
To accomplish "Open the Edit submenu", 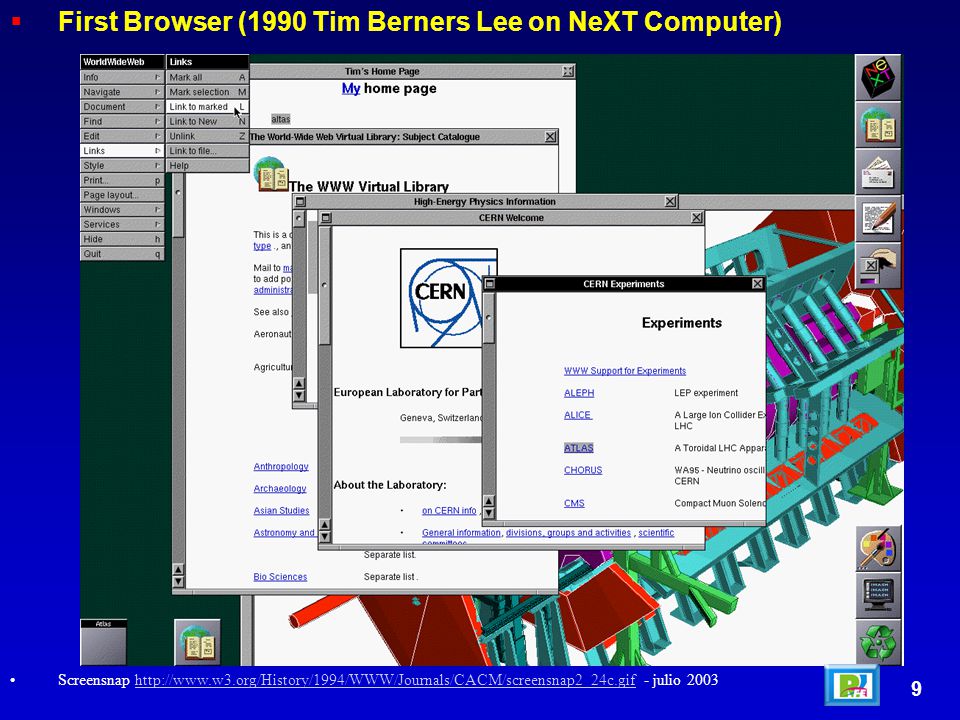I will [x=122, y=136].
